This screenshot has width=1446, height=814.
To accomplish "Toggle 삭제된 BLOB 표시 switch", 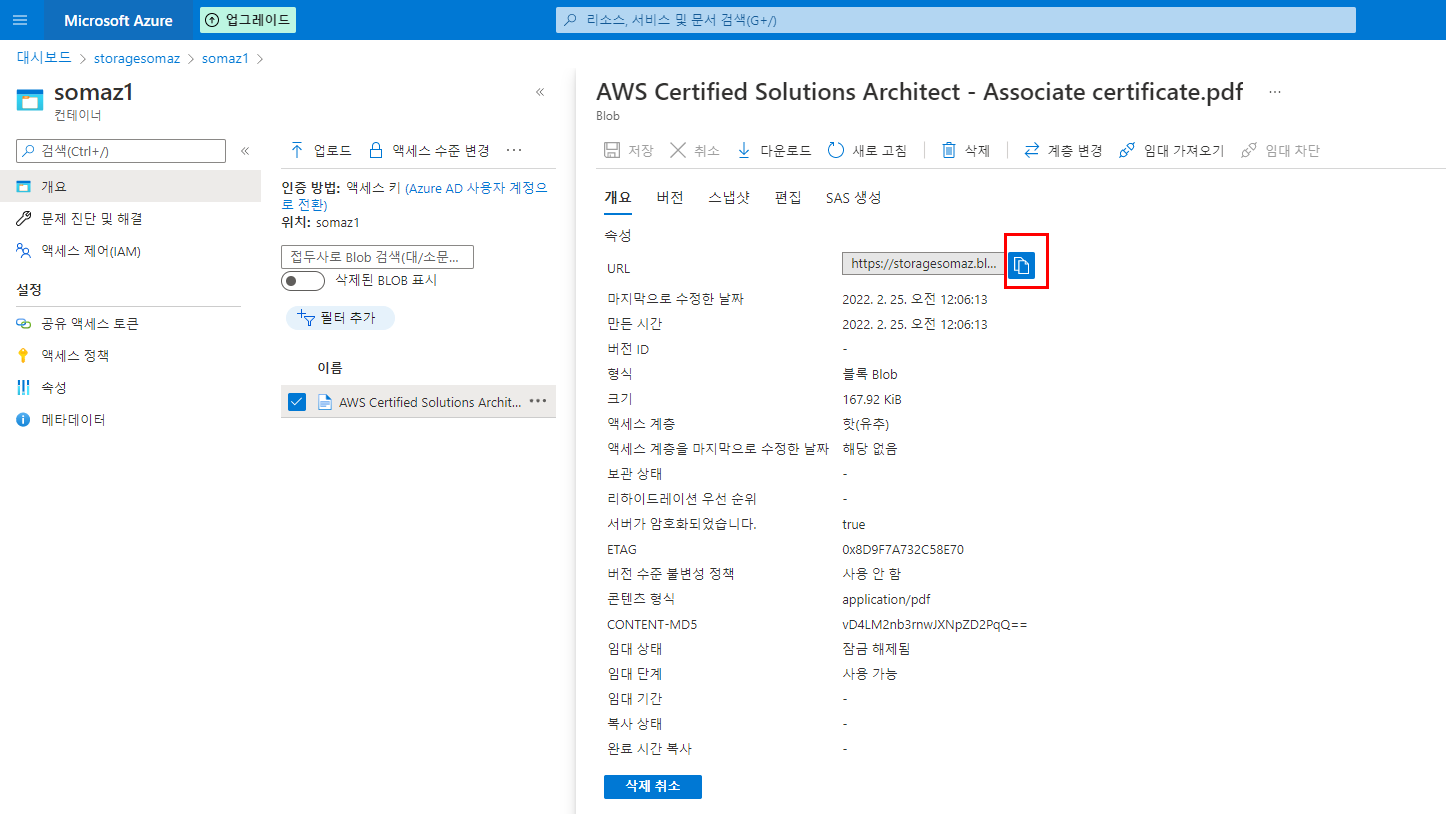I will (x=303, y=281).
